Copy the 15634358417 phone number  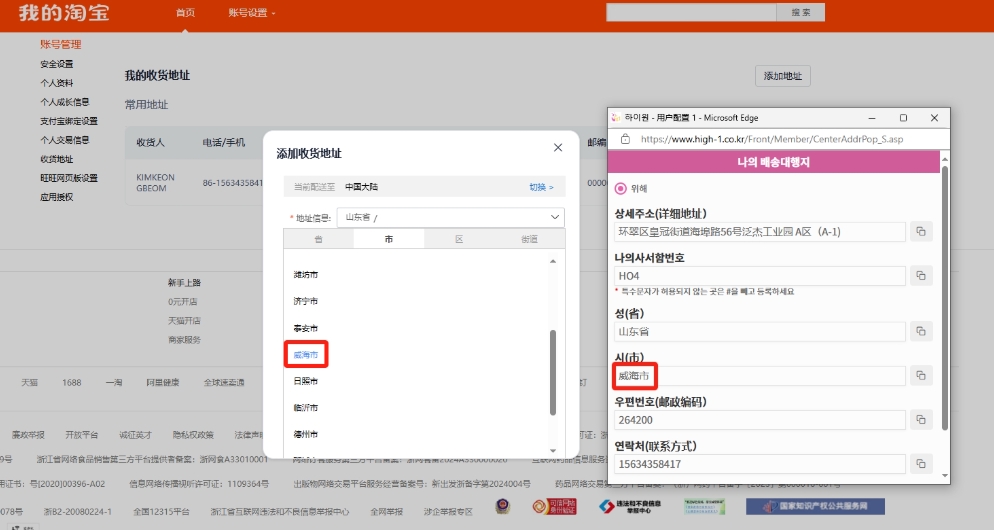[921, 463]
